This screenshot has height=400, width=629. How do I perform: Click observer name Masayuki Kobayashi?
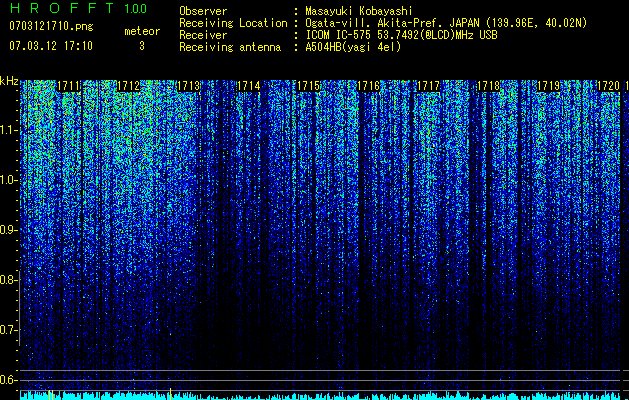pyautogui.click(x=359, y=11)
